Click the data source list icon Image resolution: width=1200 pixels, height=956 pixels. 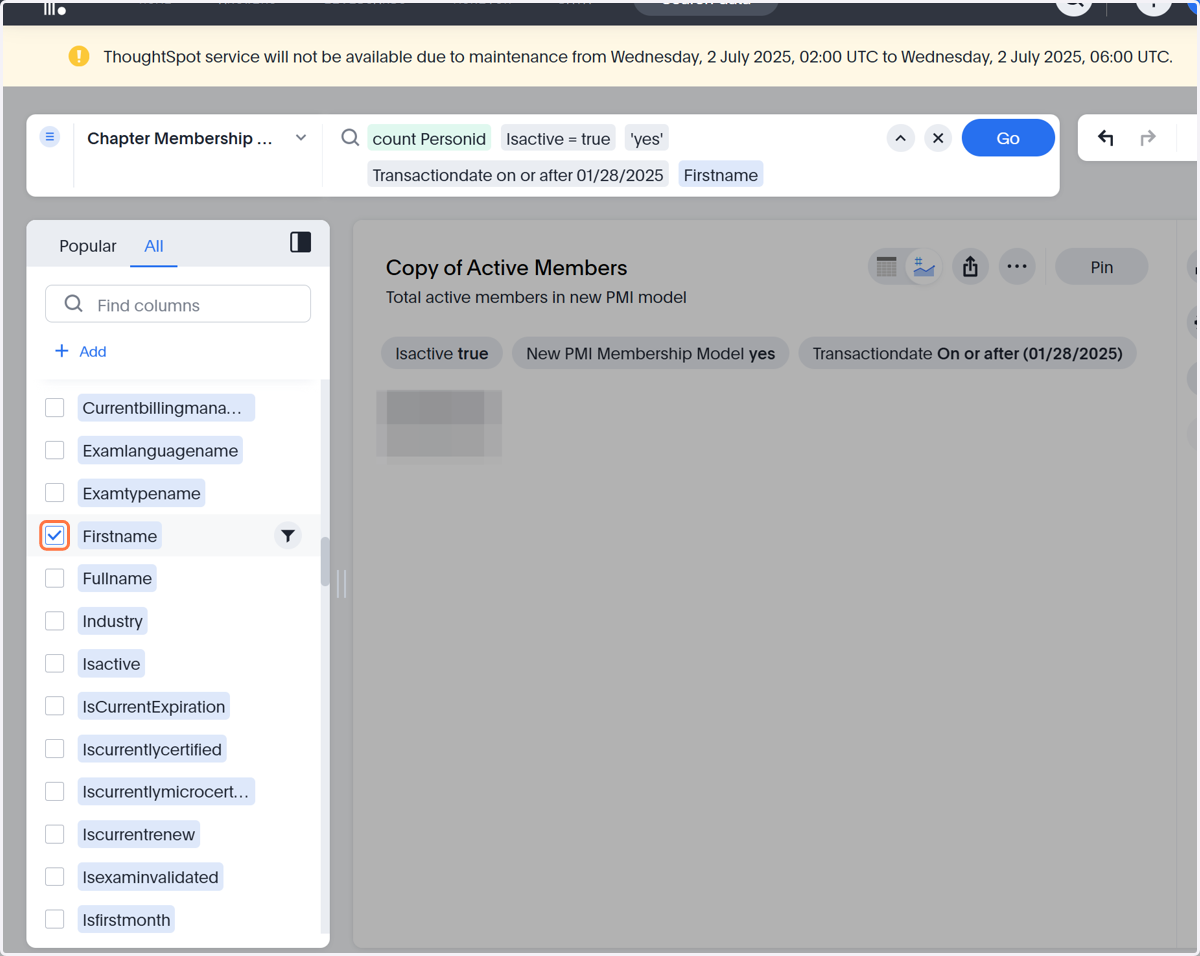coord(50,137)
